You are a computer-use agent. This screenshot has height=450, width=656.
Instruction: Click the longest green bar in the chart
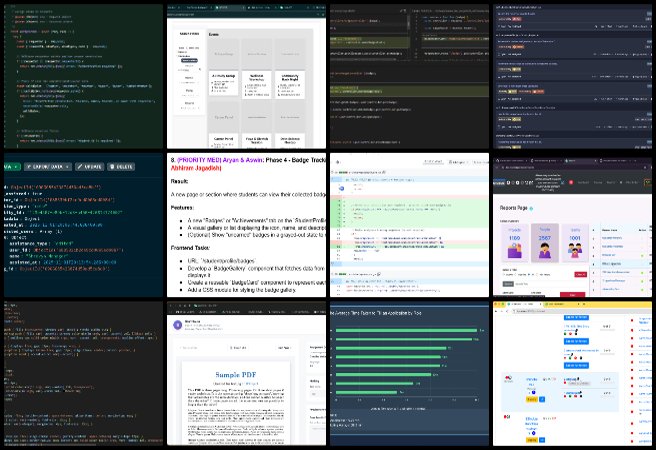point(406,330)
